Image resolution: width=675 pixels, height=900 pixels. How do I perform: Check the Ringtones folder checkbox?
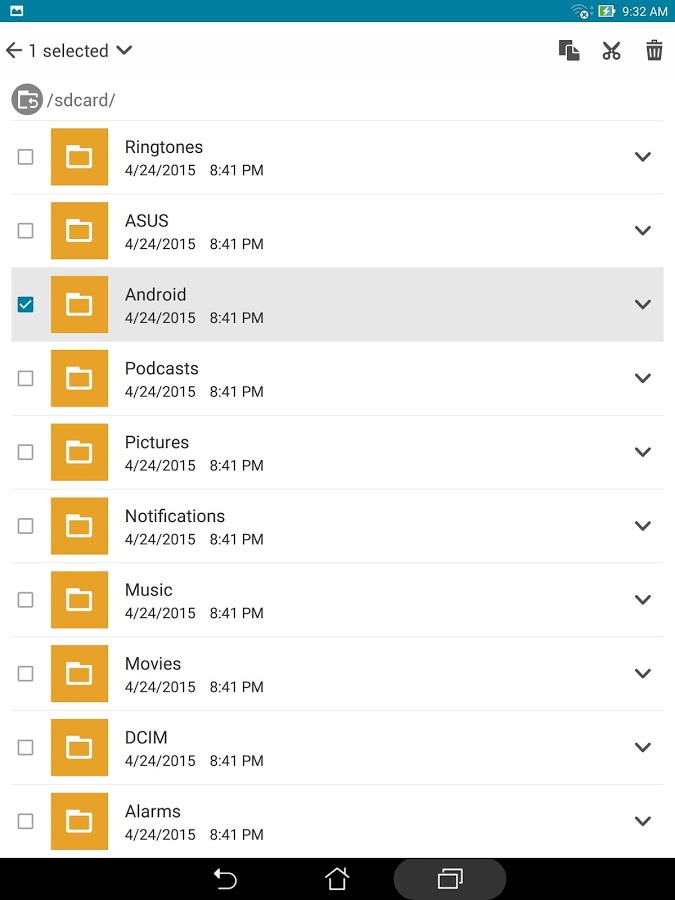point(25,157)
